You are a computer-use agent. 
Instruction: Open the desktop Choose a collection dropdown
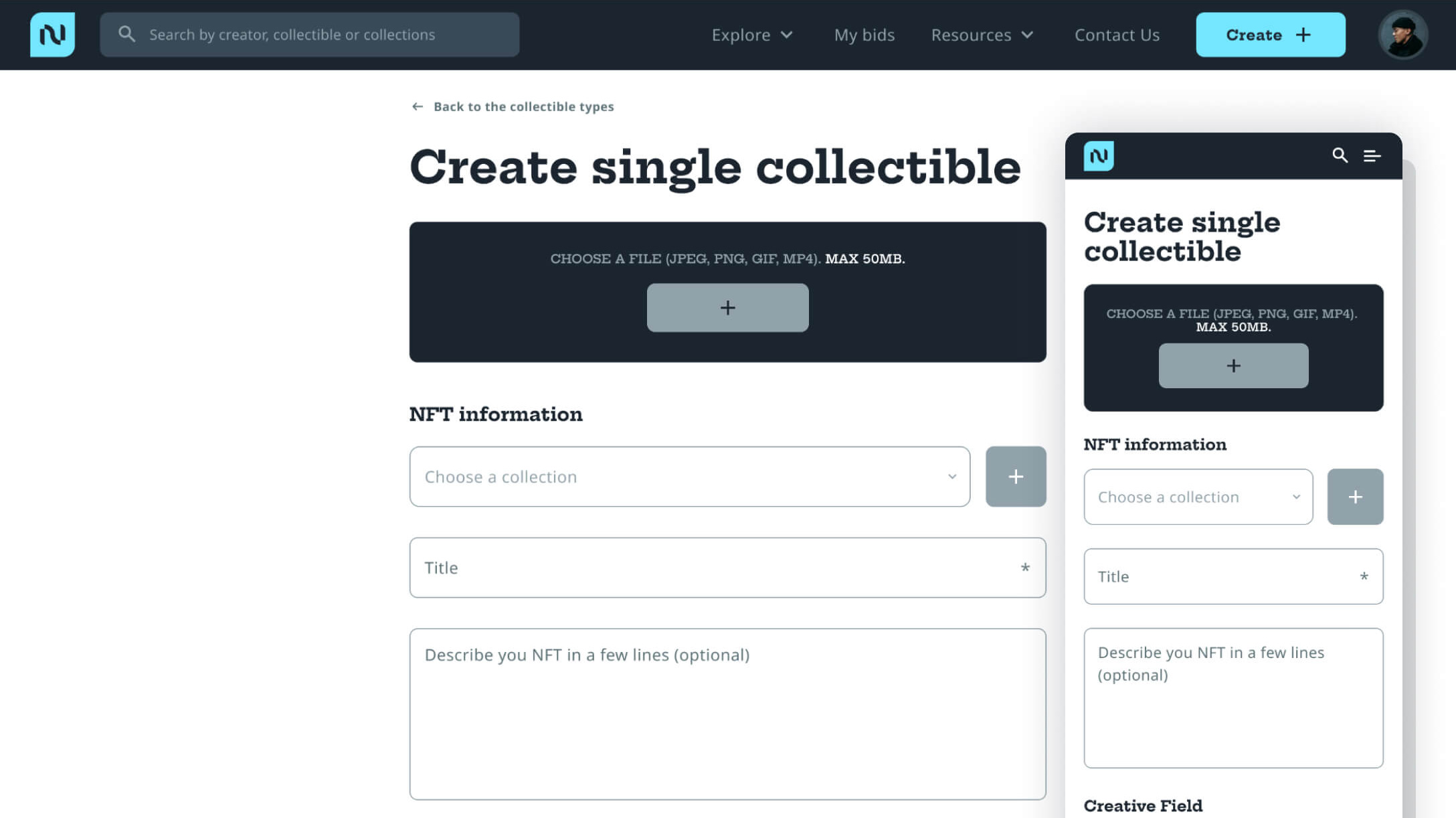689,477
